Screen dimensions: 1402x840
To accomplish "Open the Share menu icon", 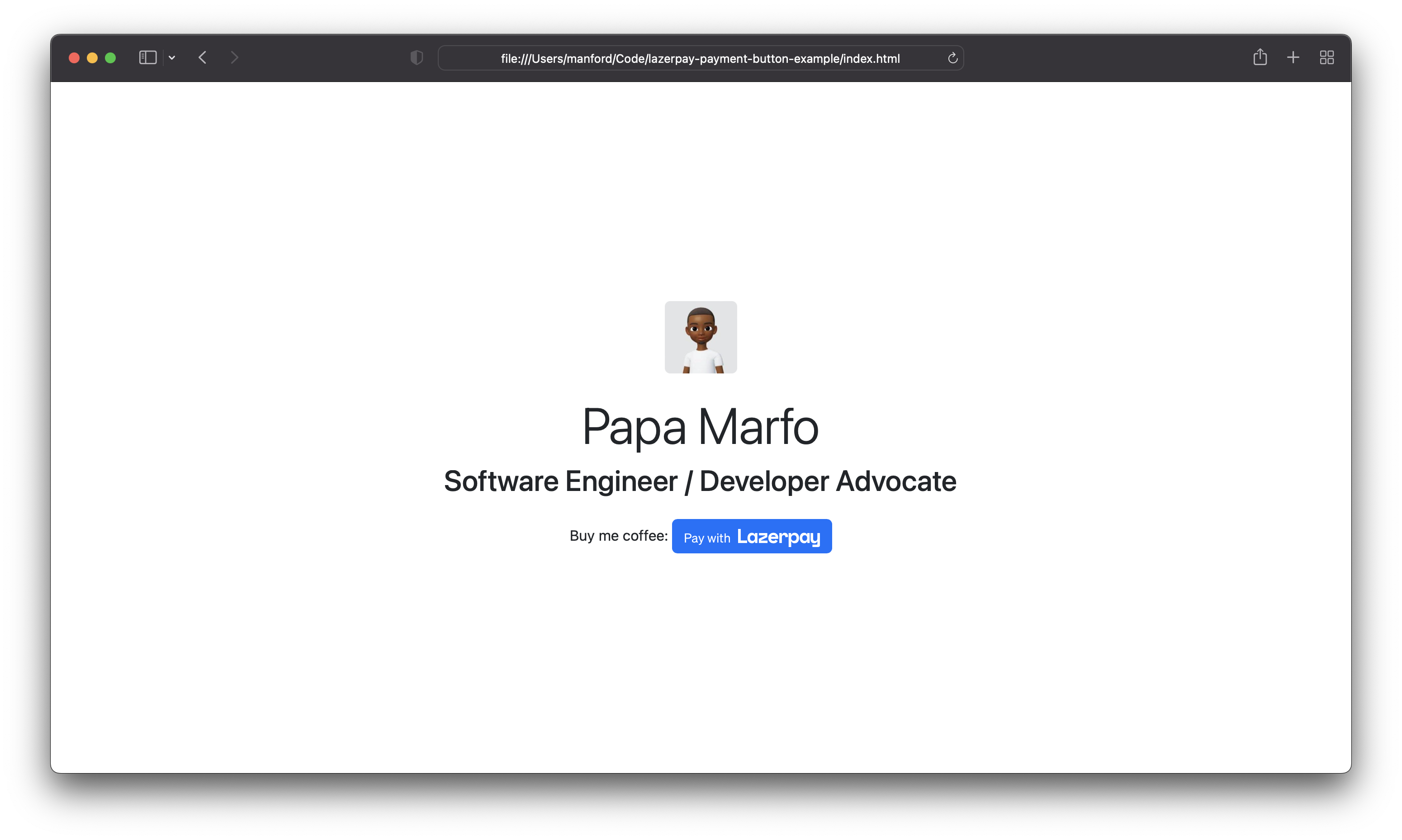I will click(1260, 57).
